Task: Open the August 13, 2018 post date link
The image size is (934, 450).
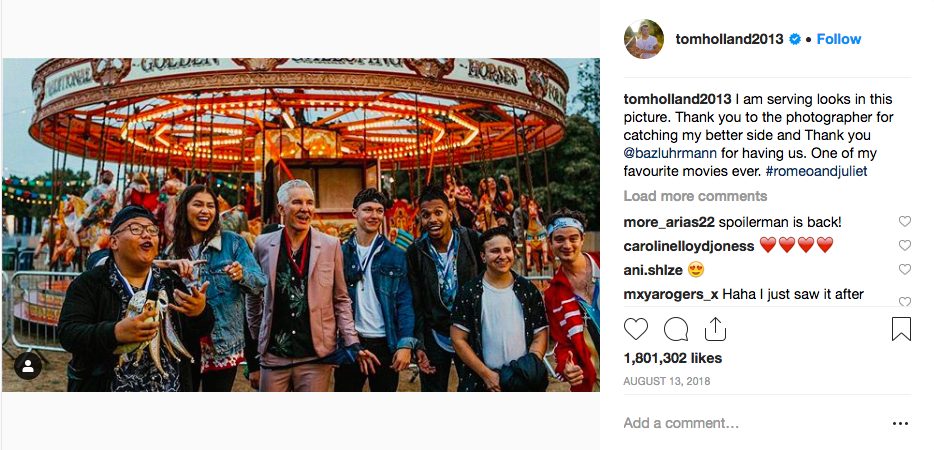Action: pos(667,381)
